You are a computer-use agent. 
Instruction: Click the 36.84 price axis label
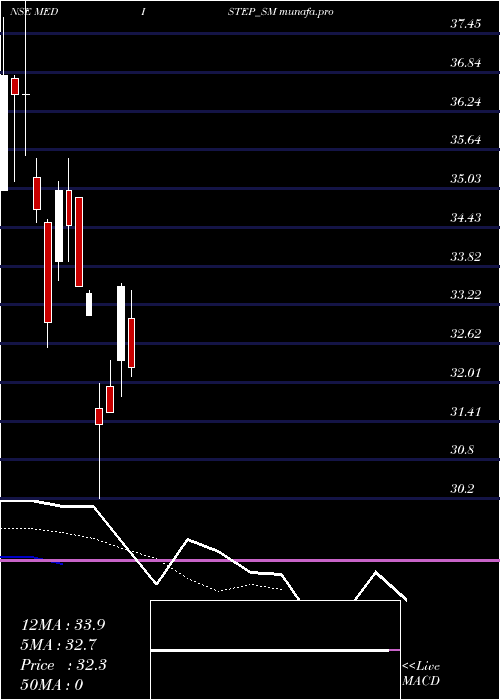[x=465, y=62]
